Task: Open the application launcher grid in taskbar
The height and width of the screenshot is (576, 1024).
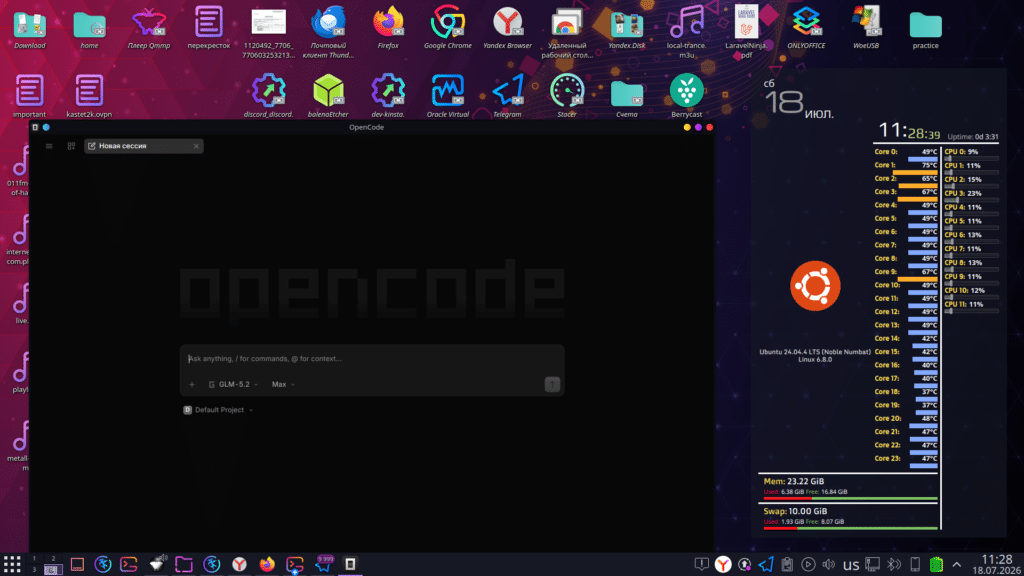Action: (12, 564)
